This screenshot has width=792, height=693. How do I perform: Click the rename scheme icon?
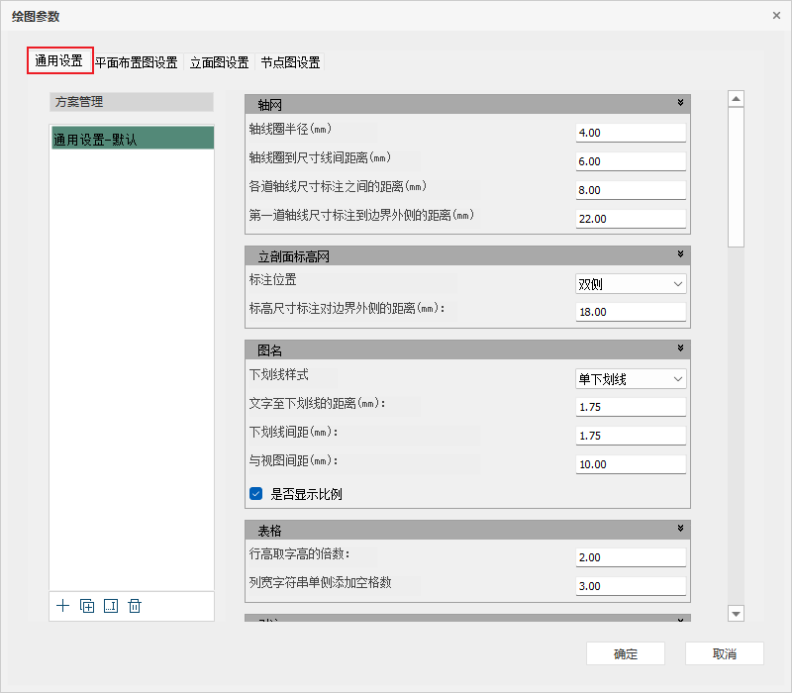coord(111,605)
